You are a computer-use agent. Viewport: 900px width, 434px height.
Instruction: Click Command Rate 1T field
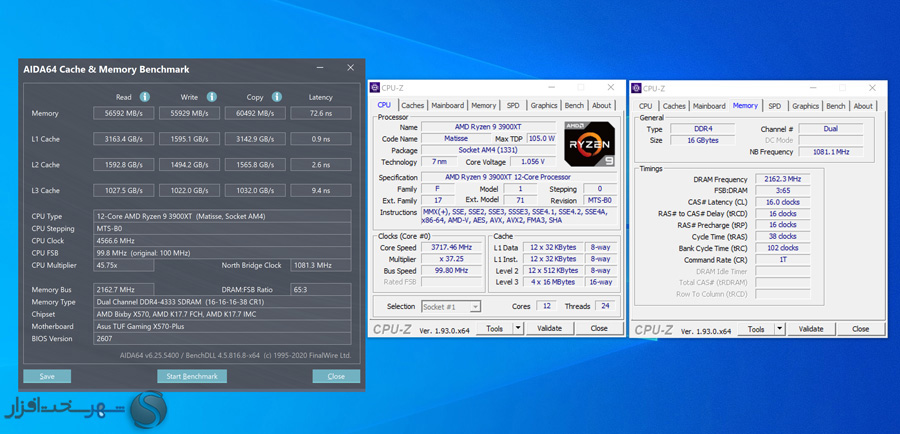[783, 259]
